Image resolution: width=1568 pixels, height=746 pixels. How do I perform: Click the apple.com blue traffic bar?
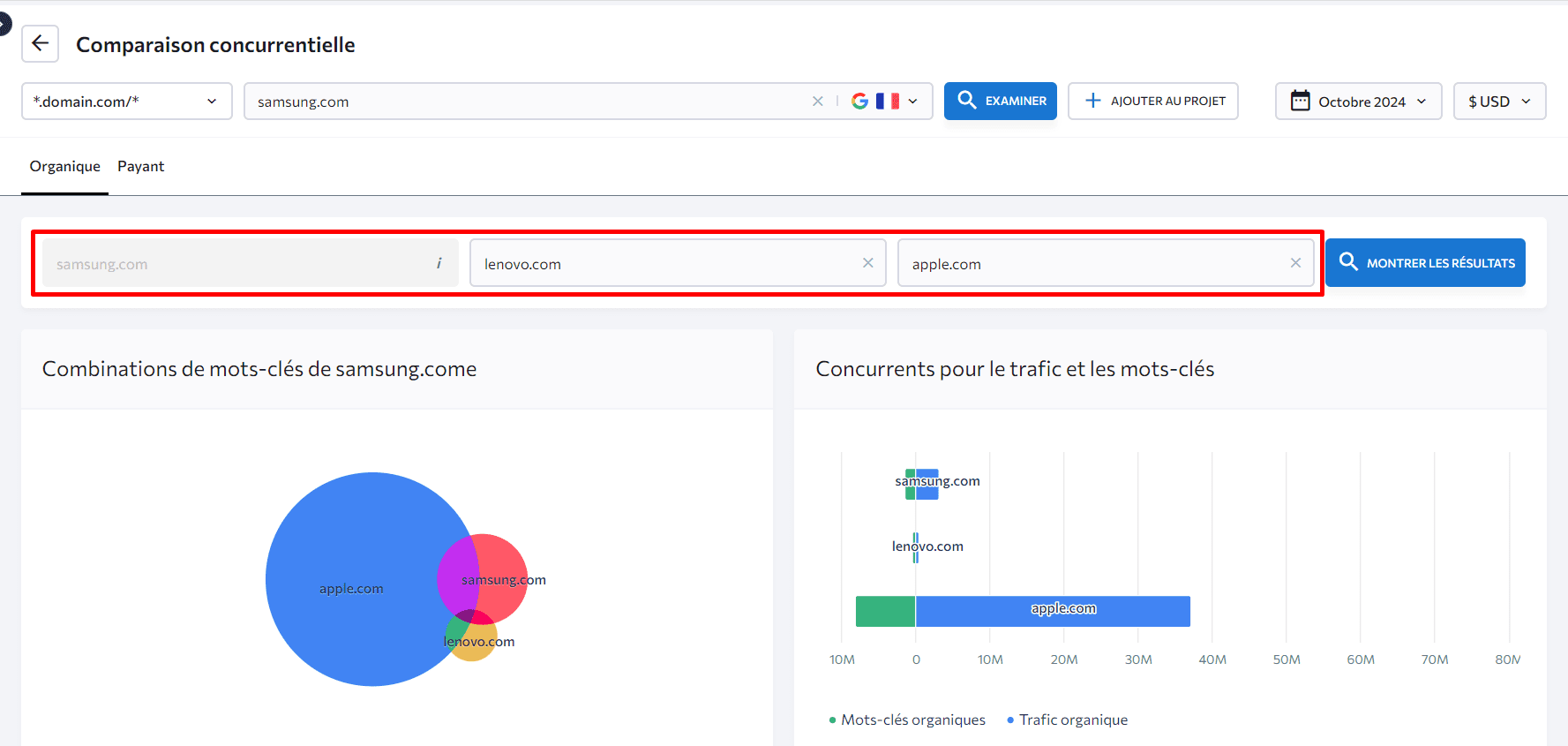pos(1053,611)
